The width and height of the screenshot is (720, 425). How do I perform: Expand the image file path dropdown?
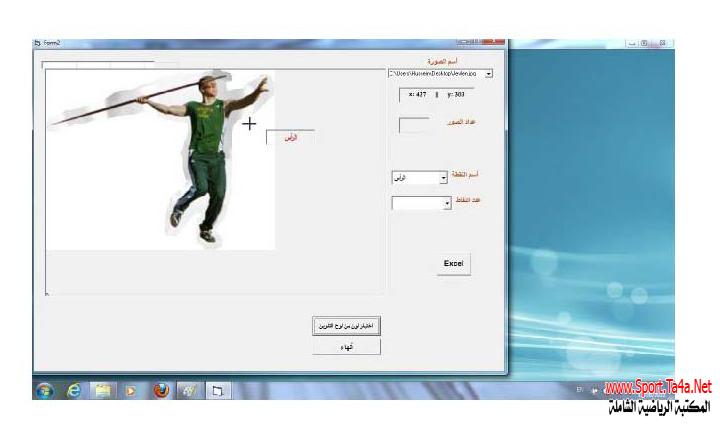pos(488,74)
